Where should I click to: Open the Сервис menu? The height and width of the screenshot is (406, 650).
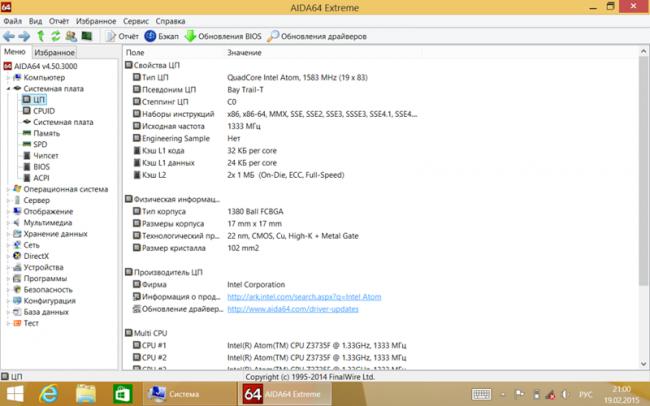click(136, 21)
